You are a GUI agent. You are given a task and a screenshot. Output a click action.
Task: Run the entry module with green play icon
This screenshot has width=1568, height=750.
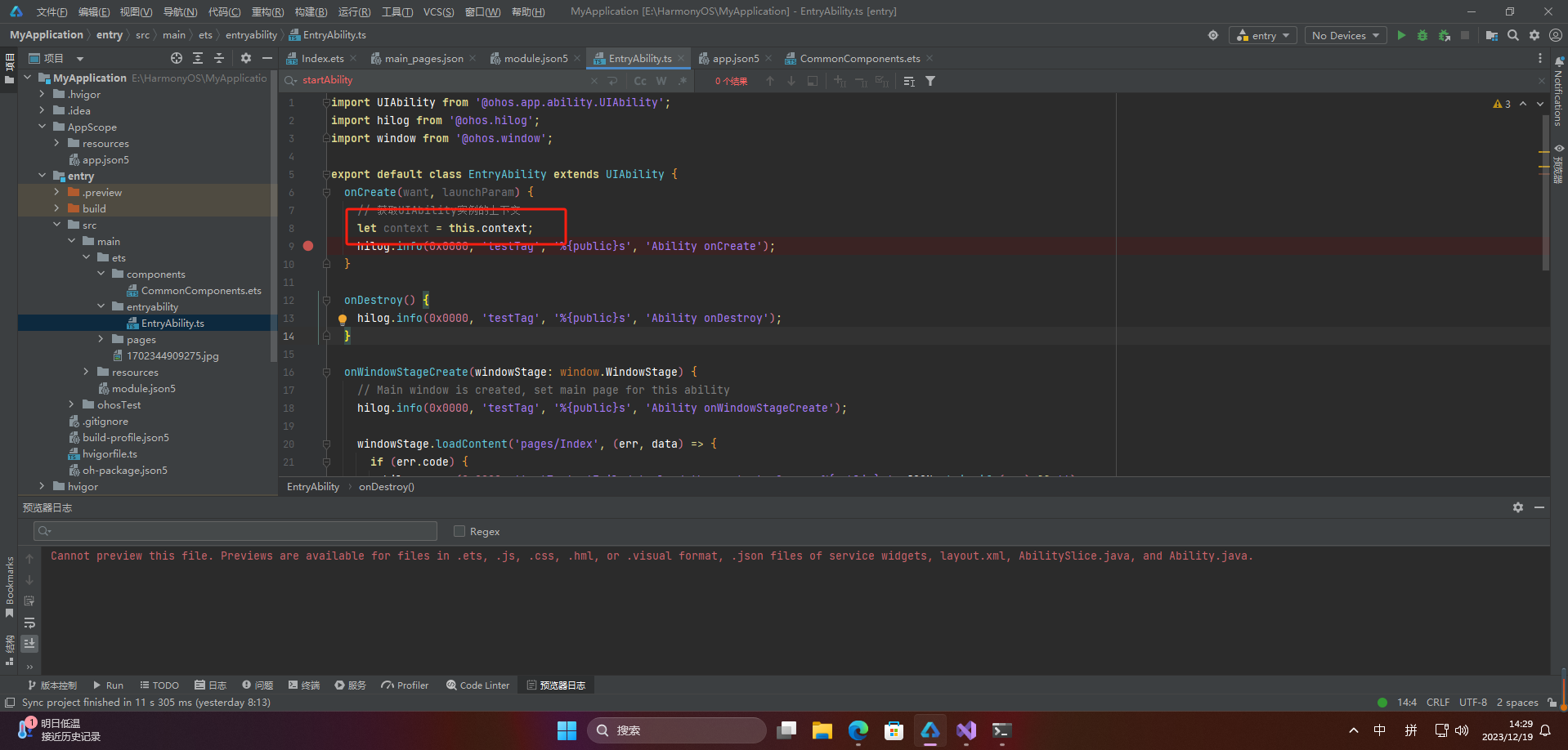coord(1401,35)
